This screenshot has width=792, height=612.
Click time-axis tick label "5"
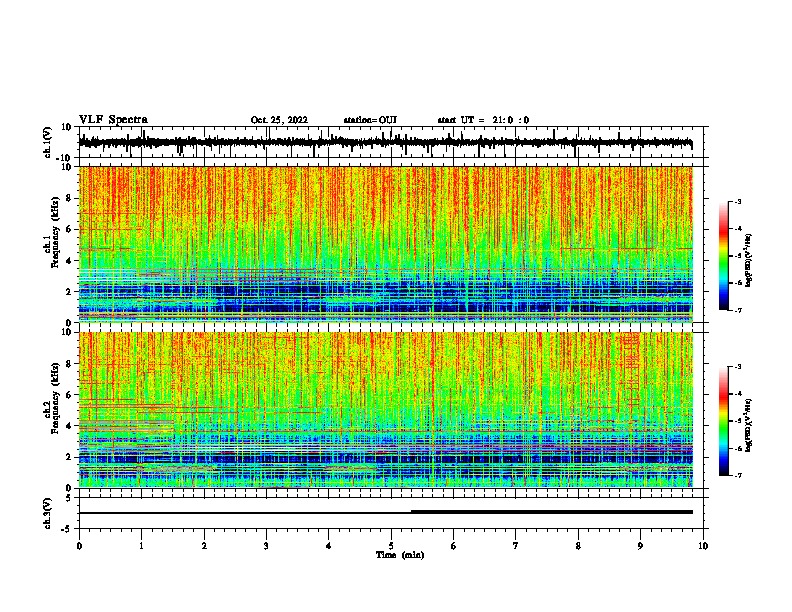[391, 546]
